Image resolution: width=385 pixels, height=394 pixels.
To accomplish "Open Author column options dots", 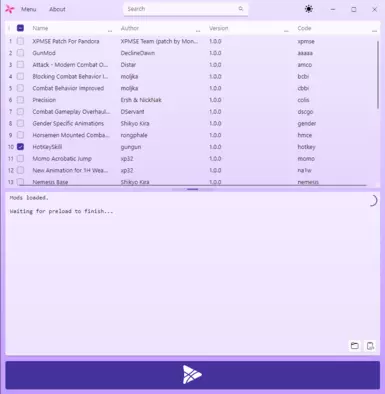I will [x=198, y=31].
